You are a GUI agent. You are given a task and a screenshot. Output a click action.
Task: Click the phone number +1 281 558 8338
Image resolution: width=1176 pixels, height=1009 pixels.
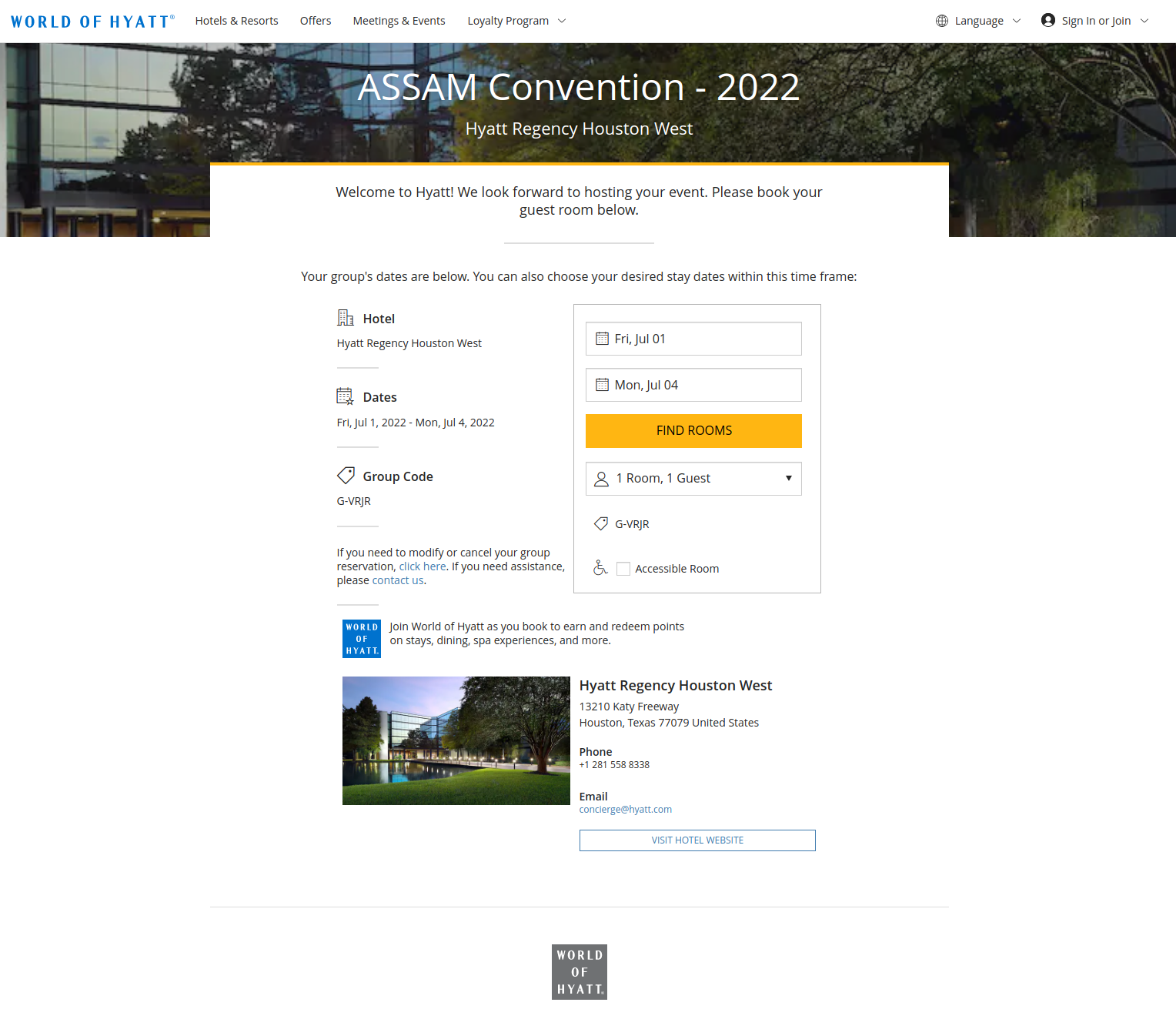[x=614, y=765]
